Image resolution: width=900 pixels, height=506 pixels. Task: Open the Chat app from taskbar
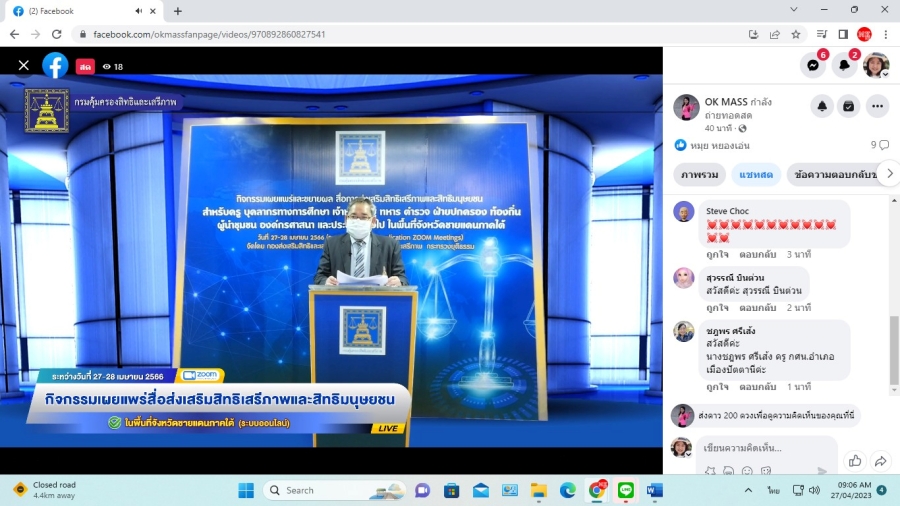422,491
